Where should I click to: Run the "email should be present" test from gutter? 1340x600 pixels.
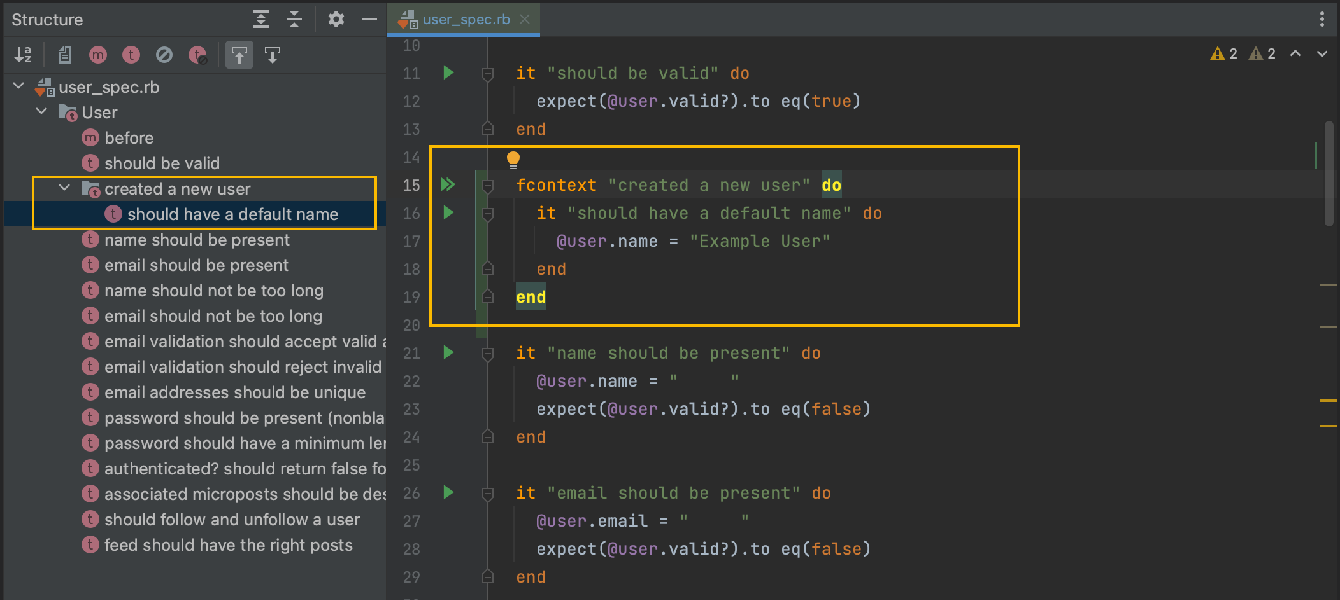pyautogui.click(x=448, y=493)
